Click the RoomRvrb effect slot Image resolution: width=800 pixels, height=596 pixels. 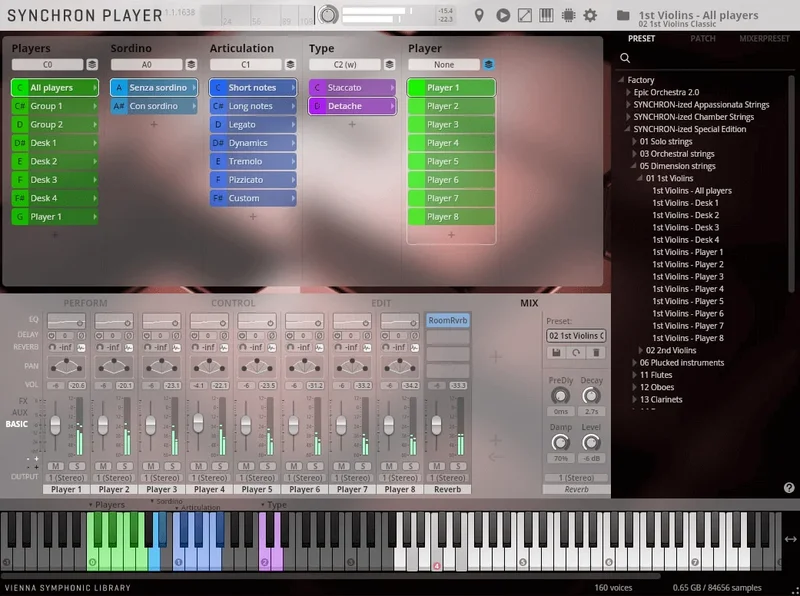[447, 320]
